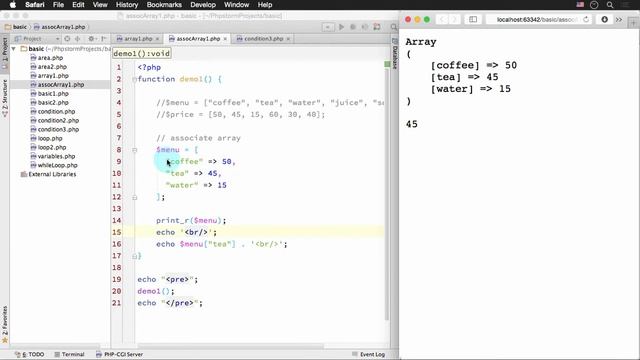The width and height of the screenshot is (640, 360).
Task: Open the run configuration dropdown
Action: coord(328,27)
